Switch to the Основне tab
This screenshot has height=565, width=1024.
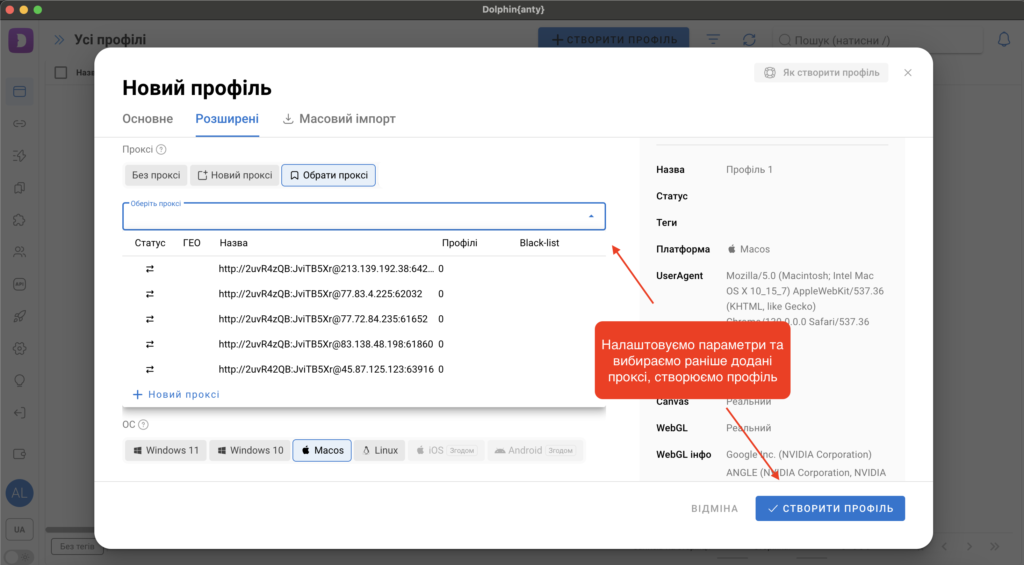click(147, 118)
